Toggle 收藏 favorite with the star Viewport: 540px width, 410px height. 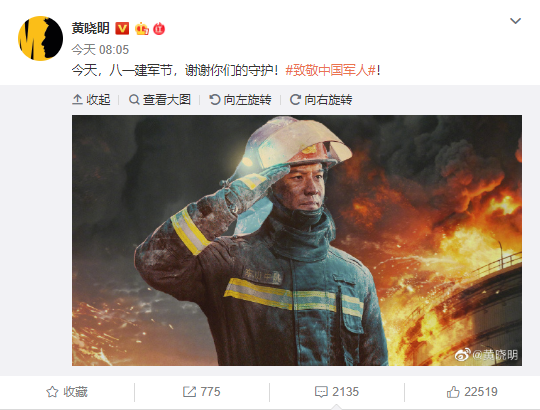[x=67, y=392]
